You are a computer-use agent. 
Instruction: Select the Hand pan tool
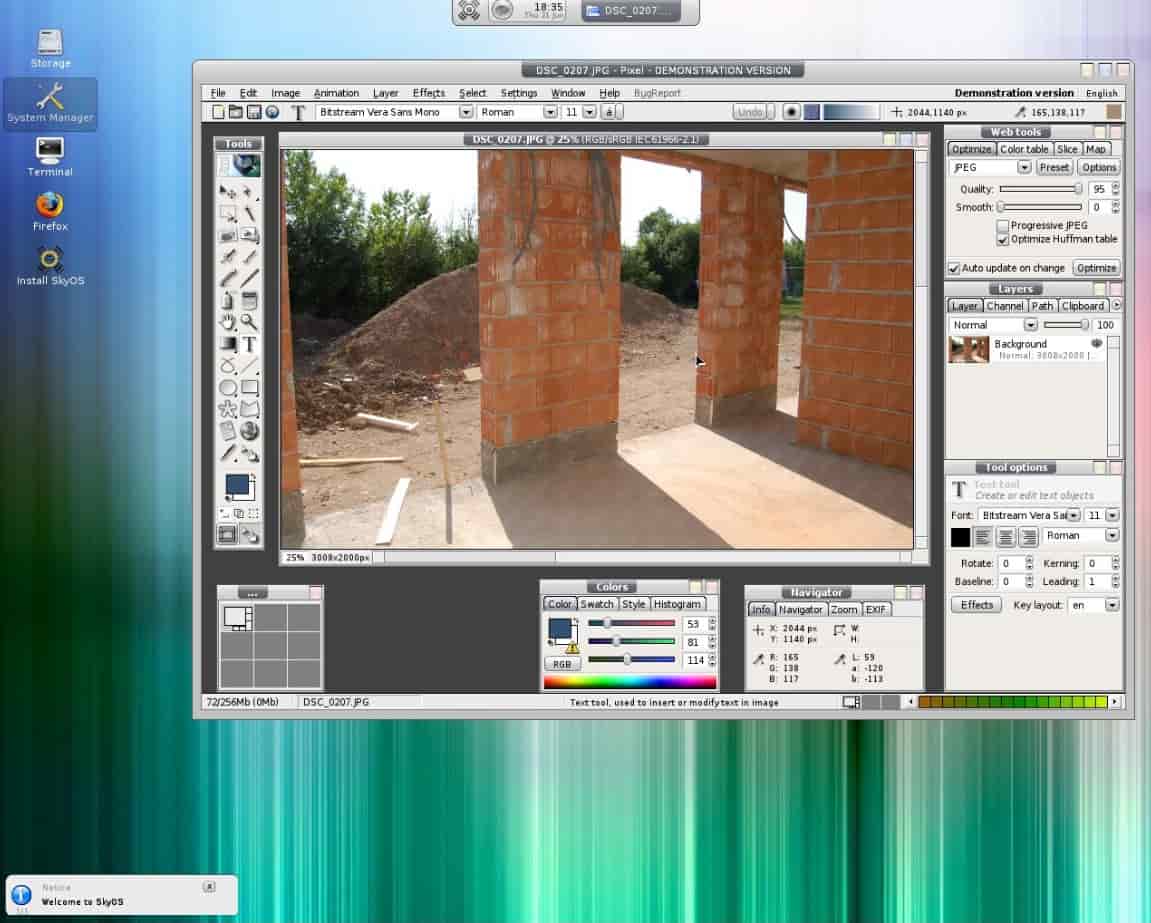point(226,320)
